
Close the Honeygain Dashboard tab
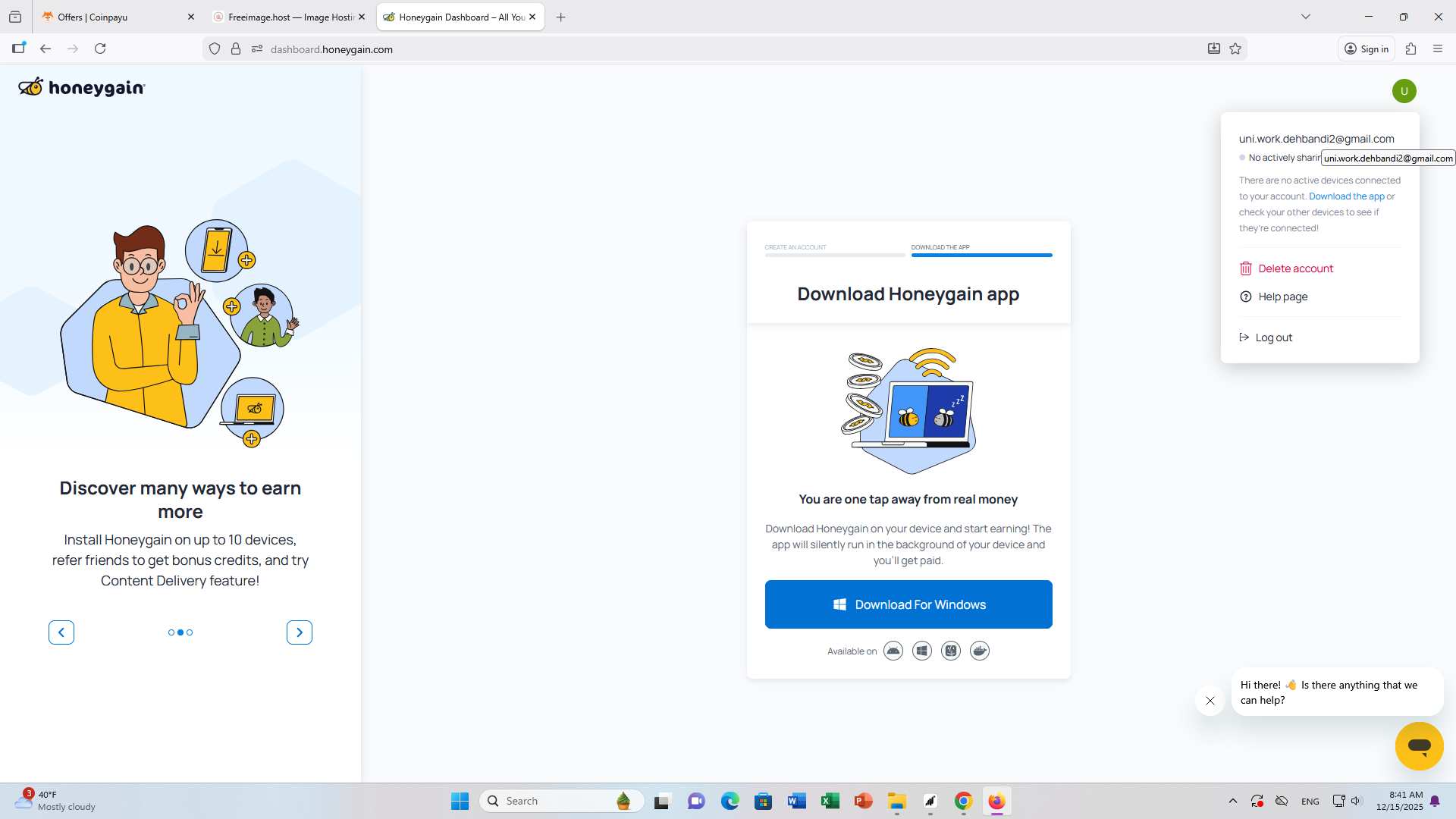[532, 17]
